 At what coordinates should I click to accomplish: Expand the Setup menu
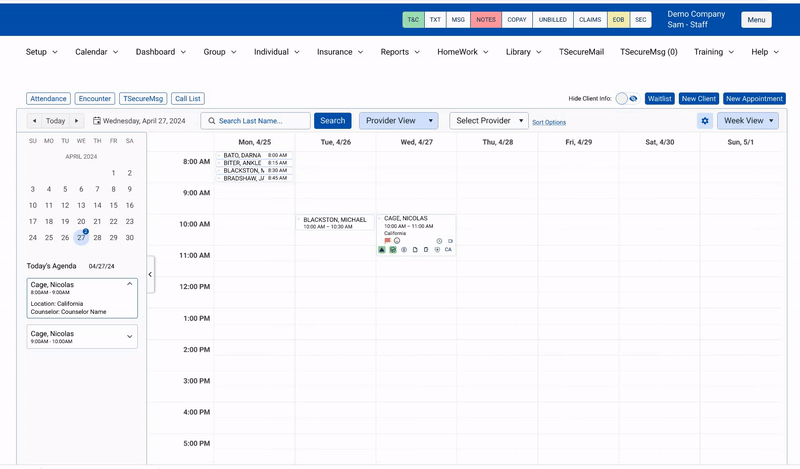point(42,52)
